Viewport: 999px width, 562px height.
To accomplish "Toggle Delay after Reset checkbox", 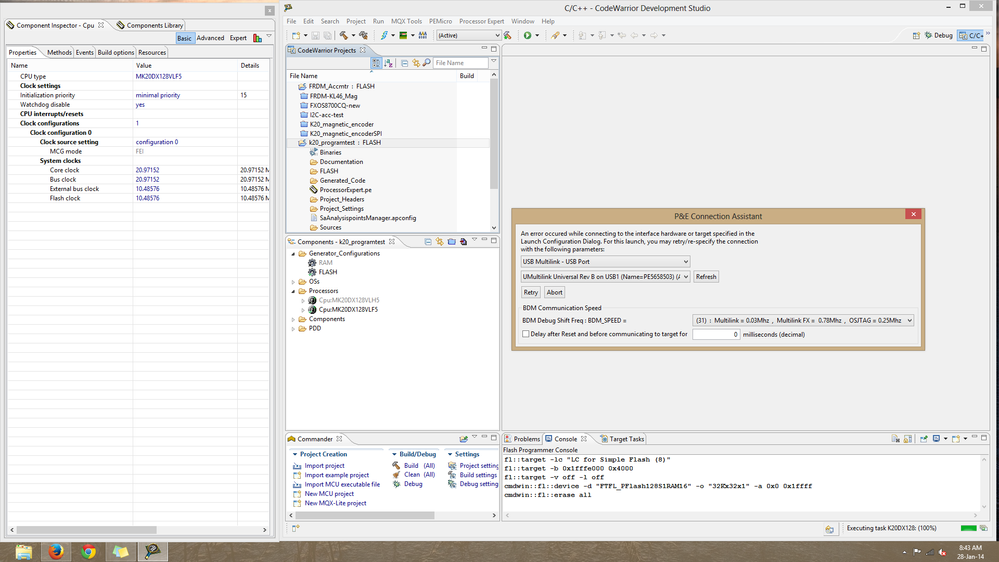I will tap(526, 334).
